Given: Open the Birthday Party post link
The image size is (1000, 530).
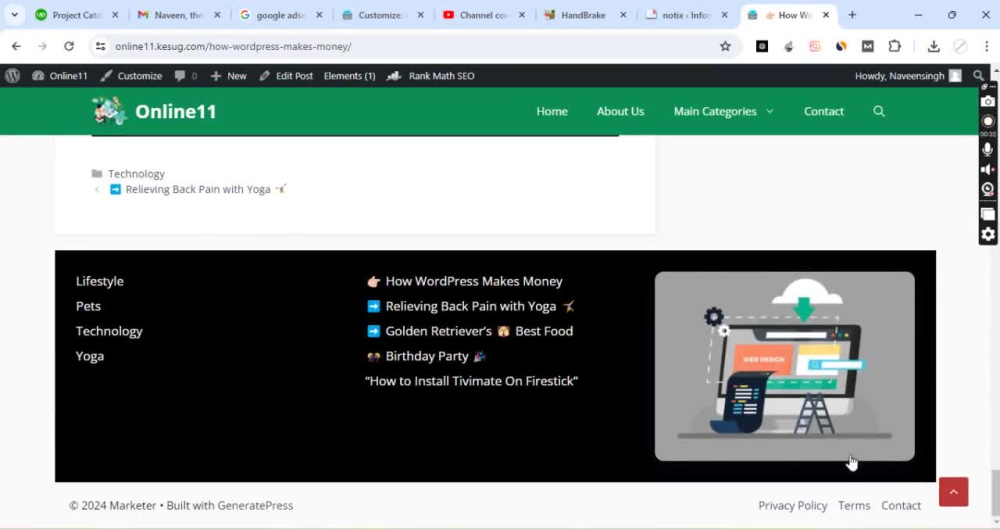Looking at the screenshot, I should tap(427, 356).
